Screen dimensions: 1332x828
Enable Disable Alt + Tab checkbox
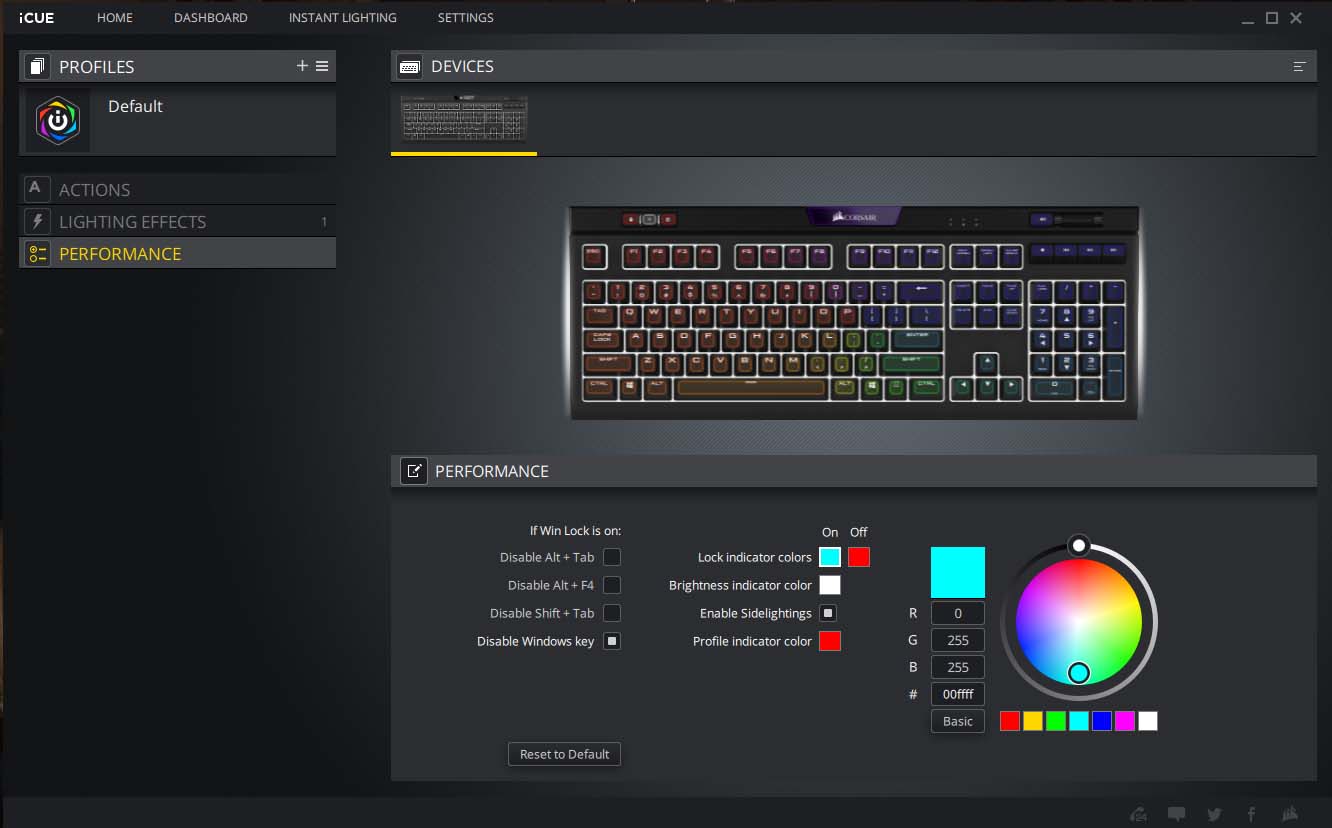(x=612, y=557)
